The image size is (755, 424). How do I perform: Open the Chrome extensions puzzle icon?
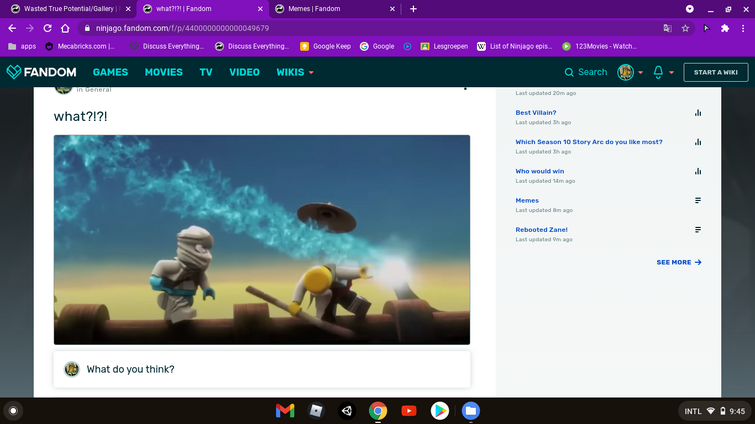pos(725,28)
